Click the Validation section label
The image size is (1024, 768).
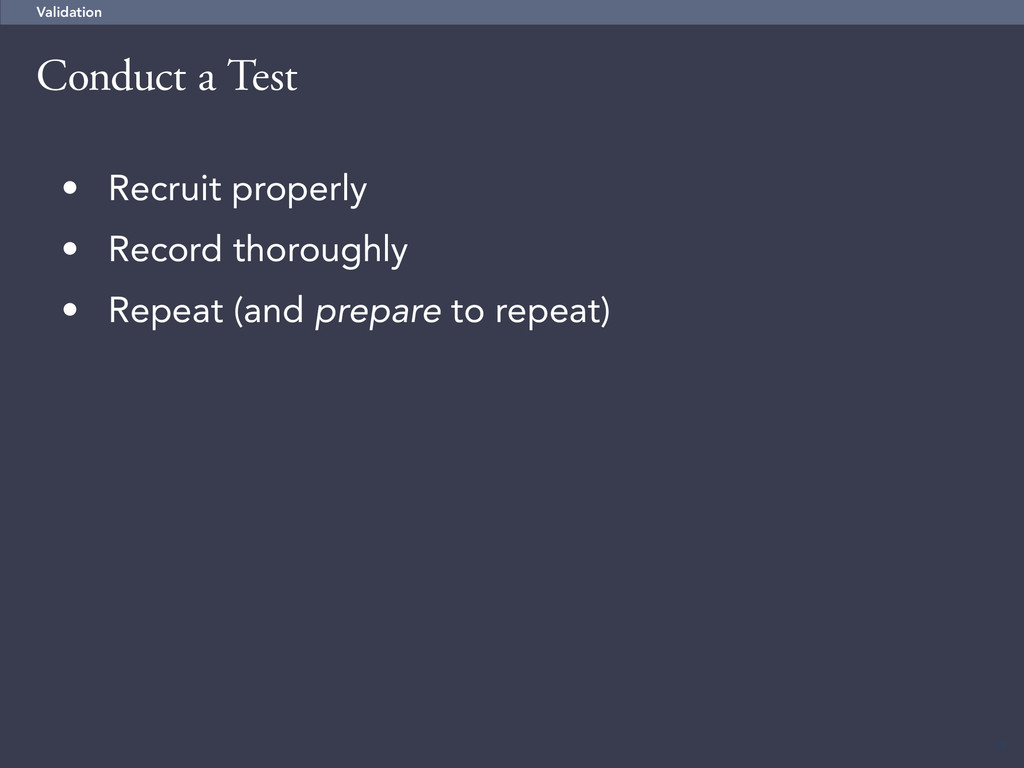click(x=69, y=12)
